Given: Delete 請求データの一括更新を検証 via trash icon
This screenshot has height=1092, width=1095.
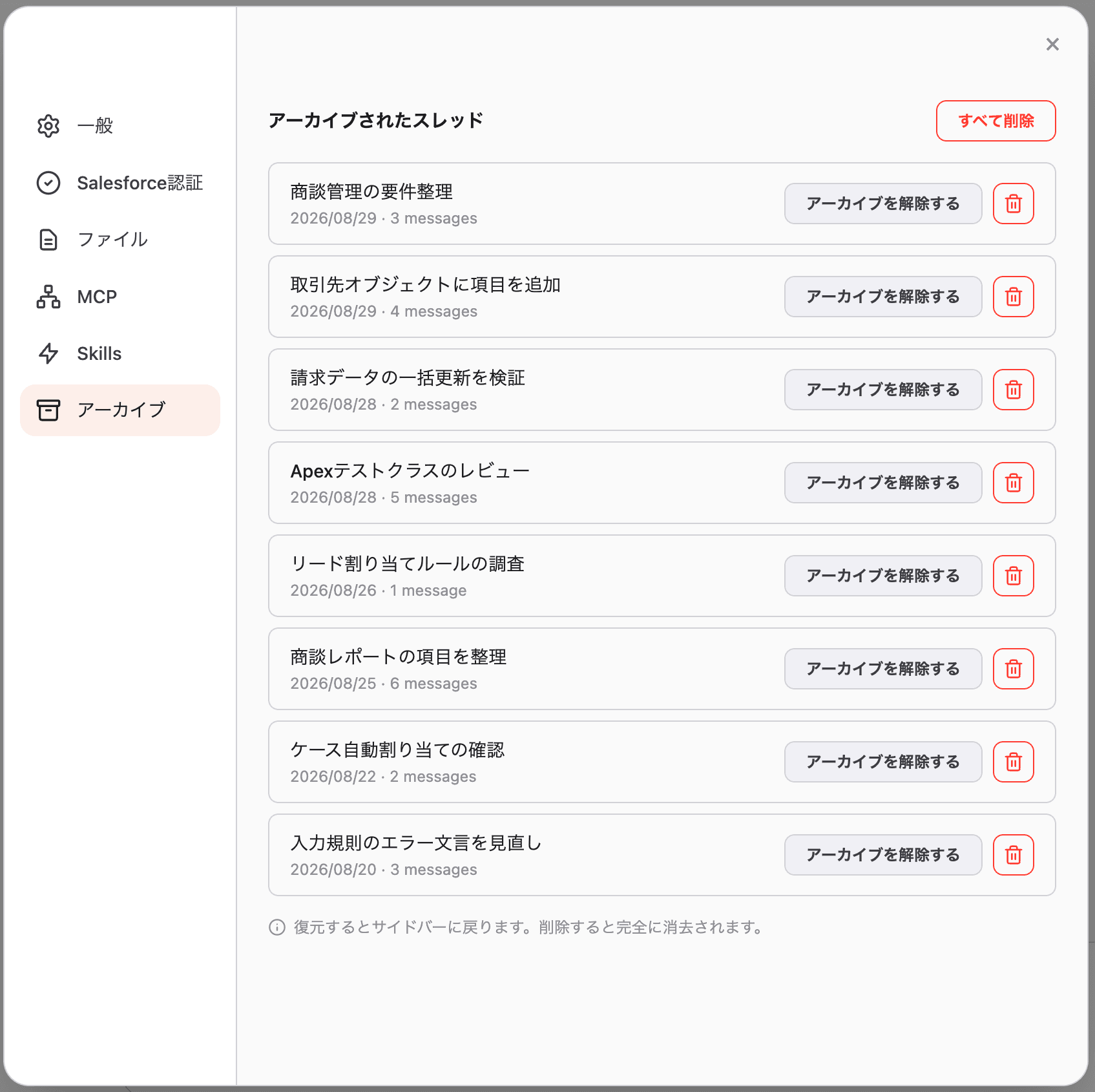Looking at the screenshot, I should point(1013,390).
